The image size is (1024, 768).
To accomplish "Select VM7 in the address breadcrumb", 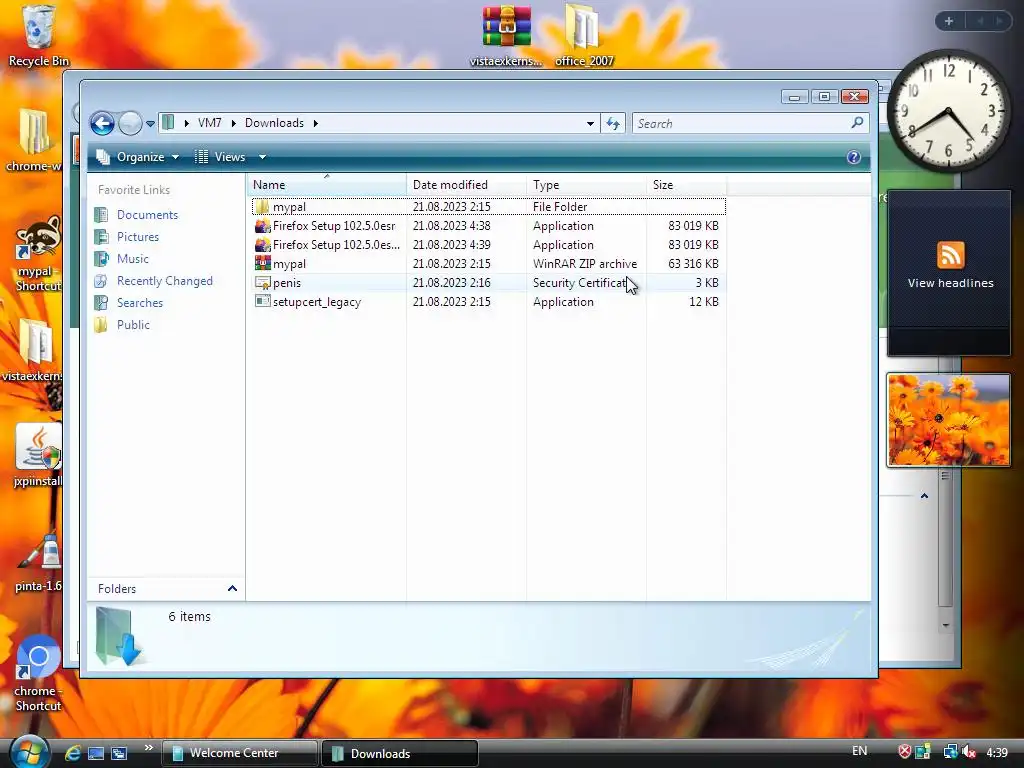I will pos(210,123).
